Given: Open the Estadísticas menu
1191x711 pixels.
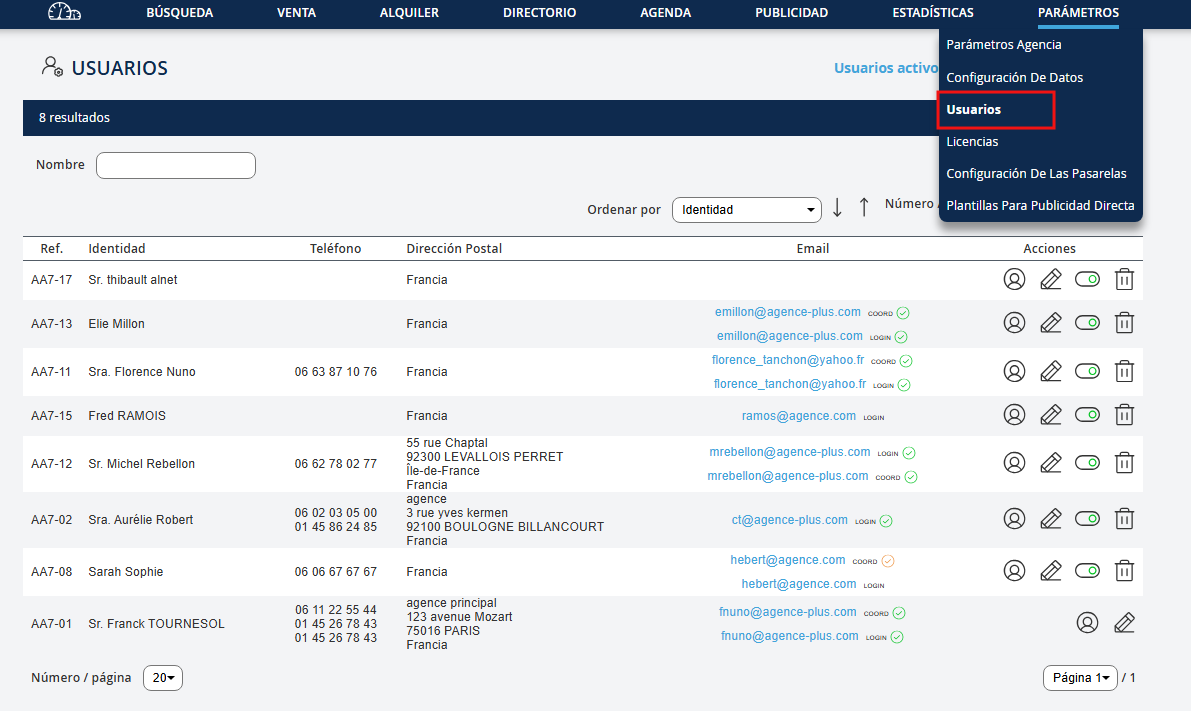Looking at the screenshot, I should (932, 13).
